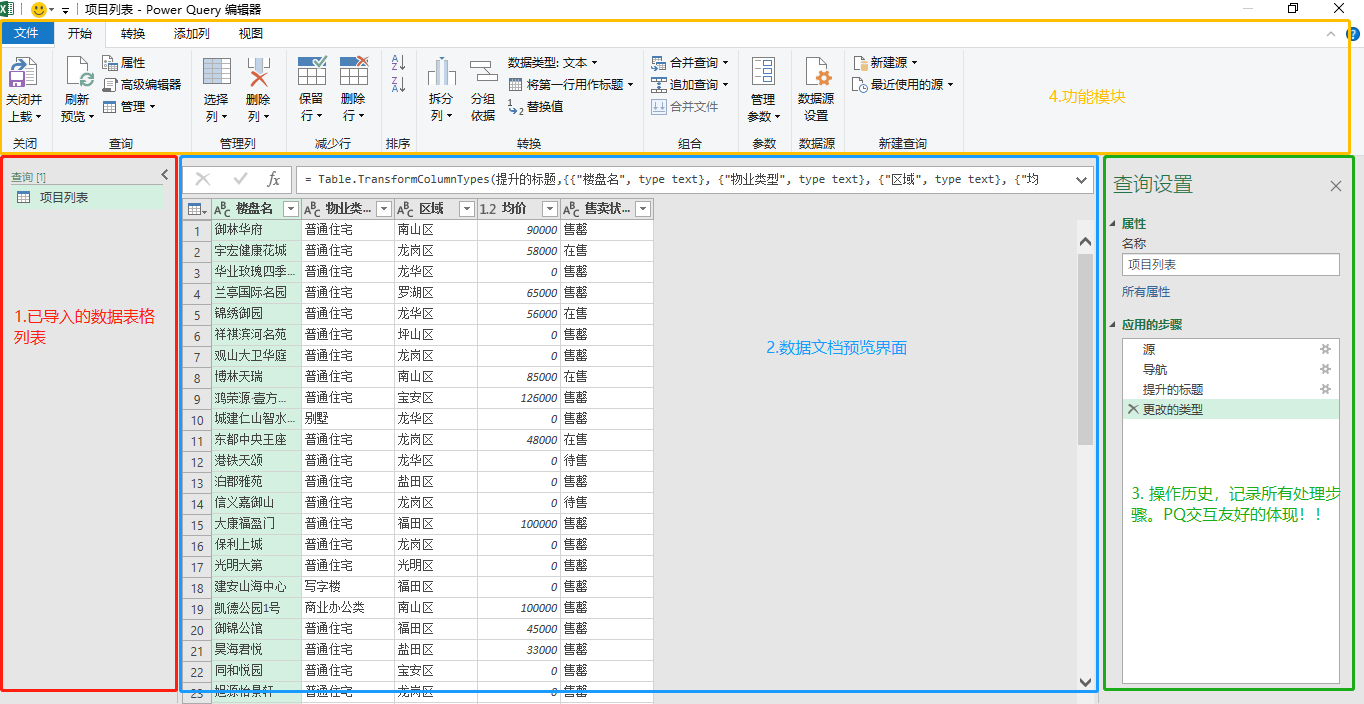Open the filter dropdown on the 楼盘名 column
Viewport: 1364px width, 704px height.
tap(289, 208)
